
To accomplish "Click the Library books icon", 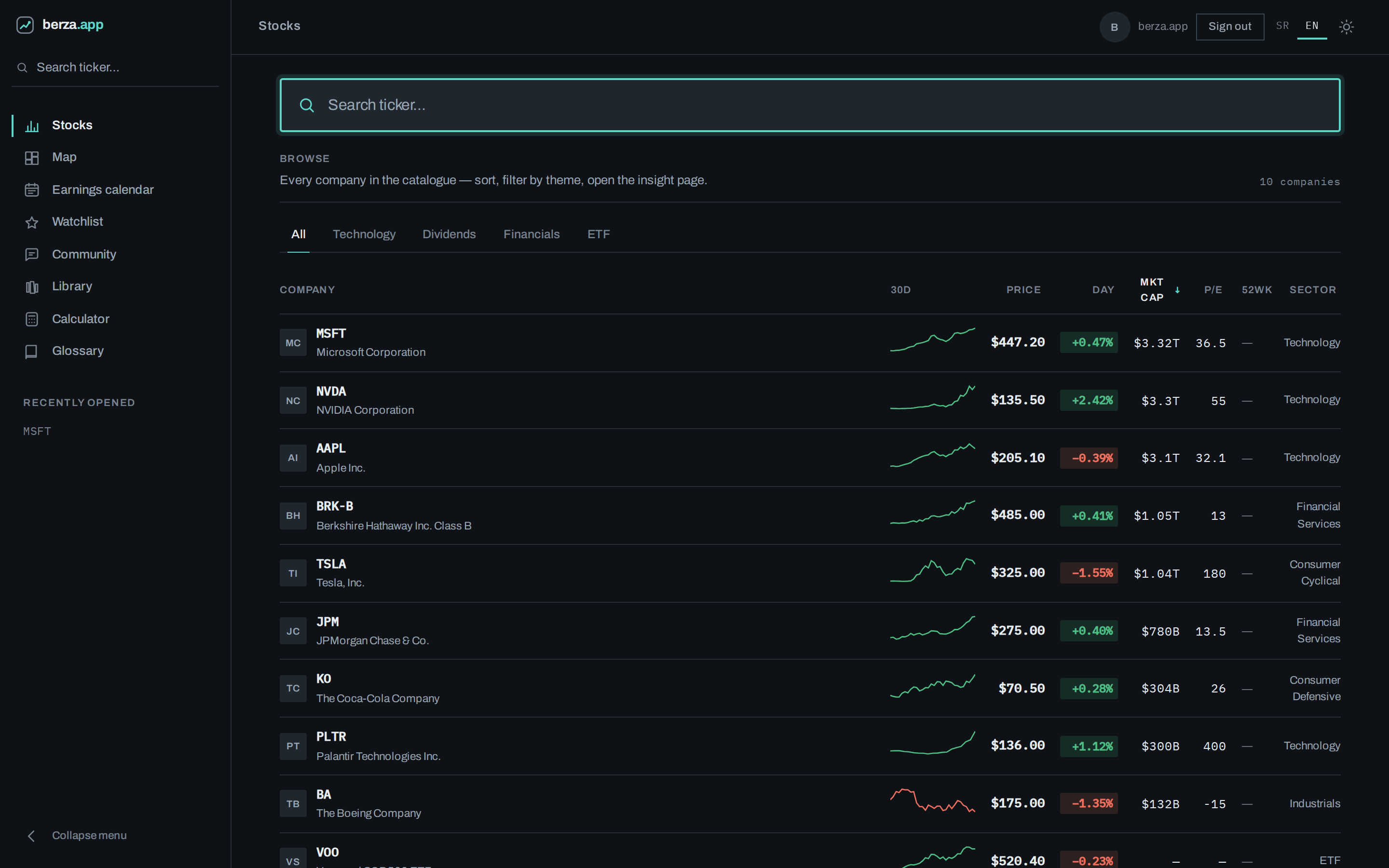I will 32,286.
